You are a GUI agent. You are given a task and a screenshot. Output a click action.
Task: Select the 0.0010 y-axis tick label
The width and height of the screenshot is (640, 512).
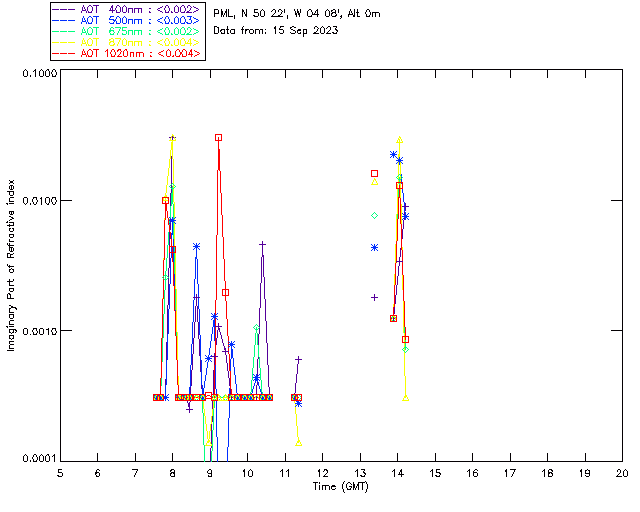click(37, 331)
